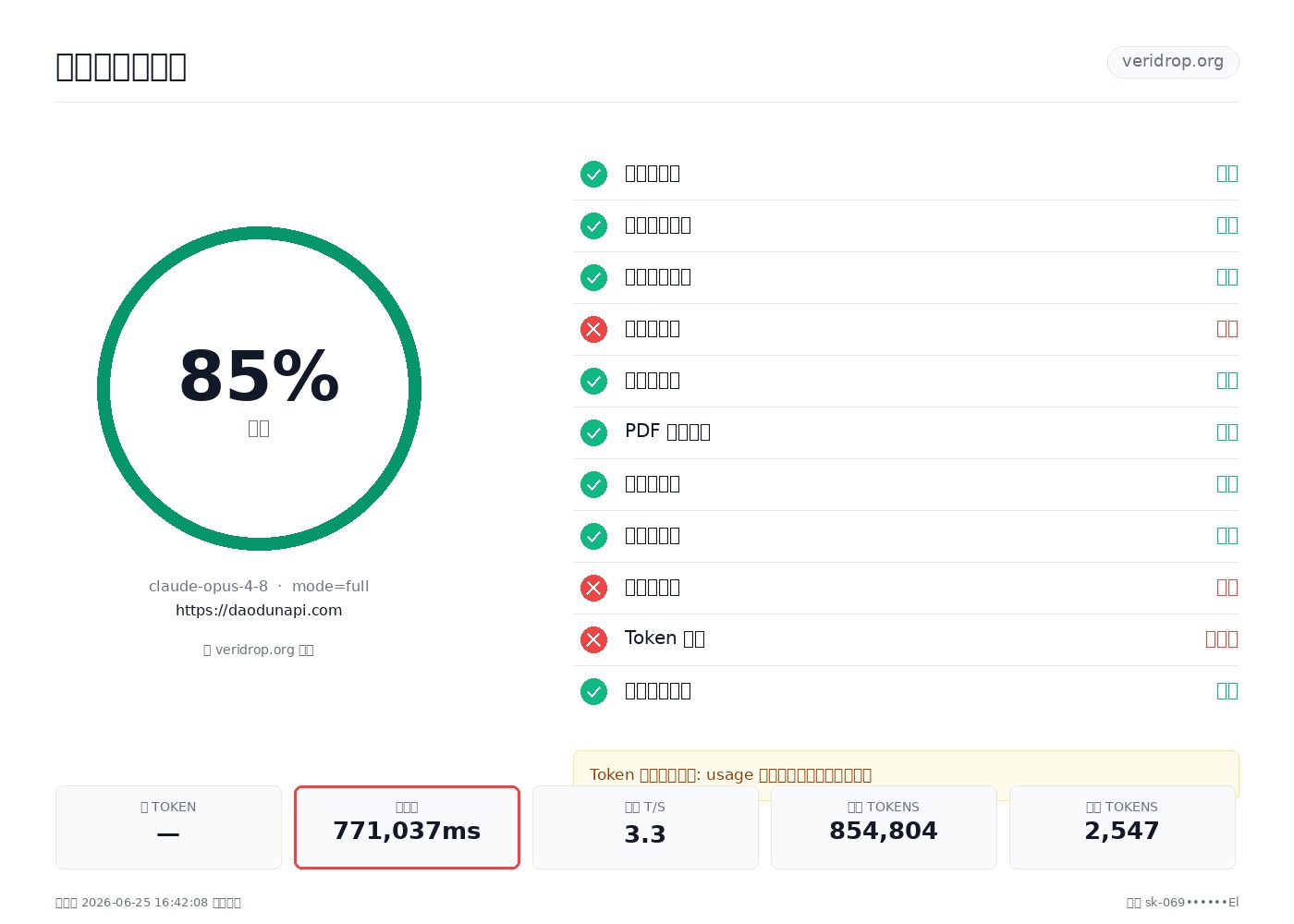Click the veridrop.org caption under the URL
The image size is (1294, 924).
[259, 650]
